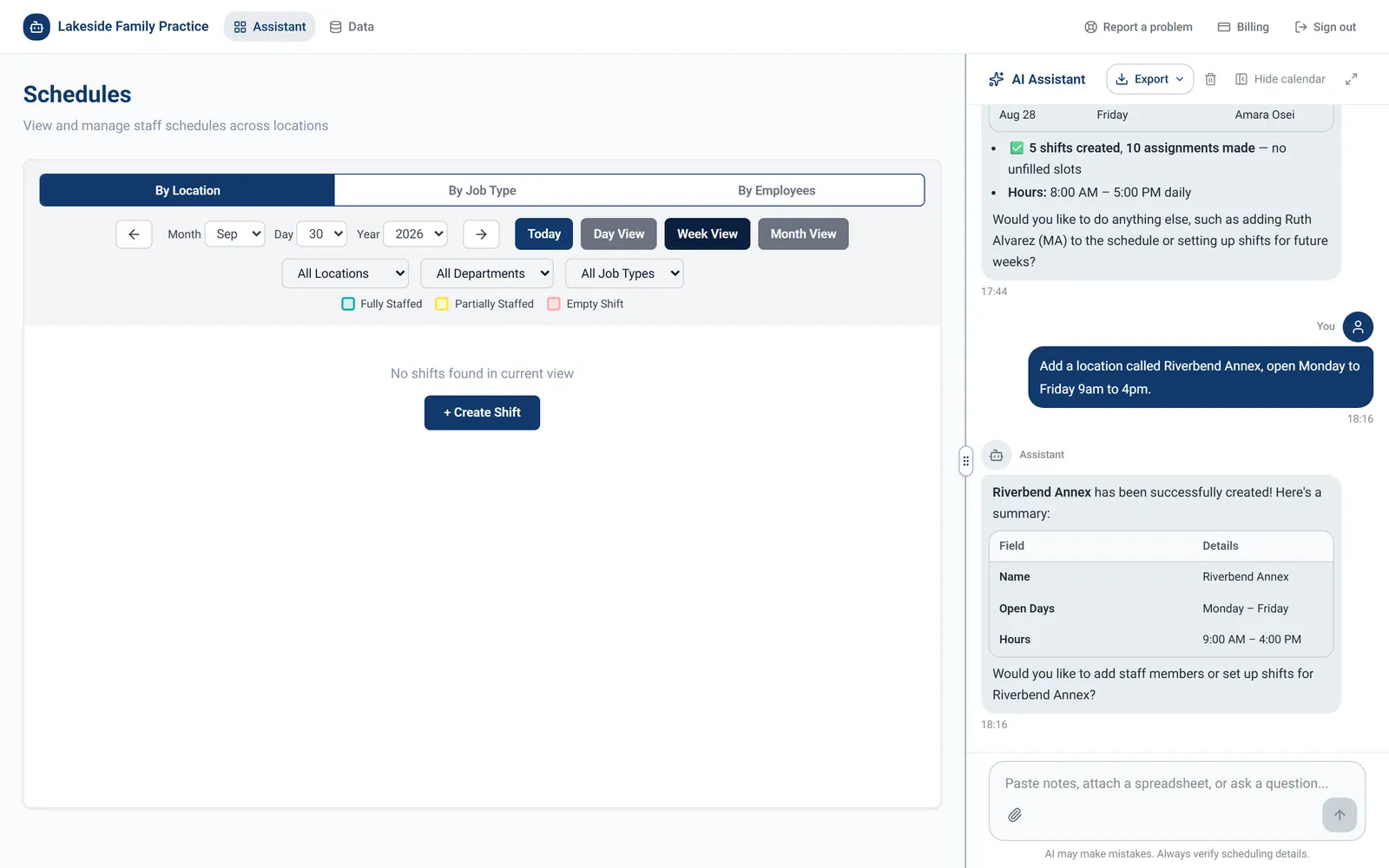Open the All Locations filter

coord(346,273)
